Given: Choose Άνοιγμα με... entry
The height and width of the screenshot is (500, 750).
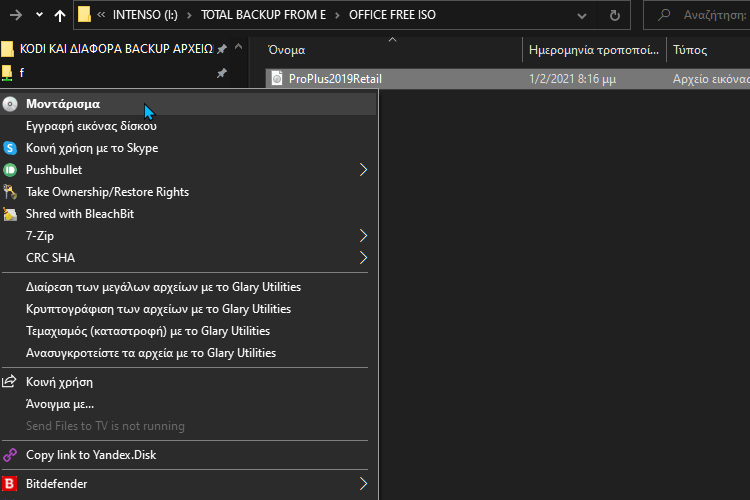Looking at the screenshot, I should (x=188, y=404).
